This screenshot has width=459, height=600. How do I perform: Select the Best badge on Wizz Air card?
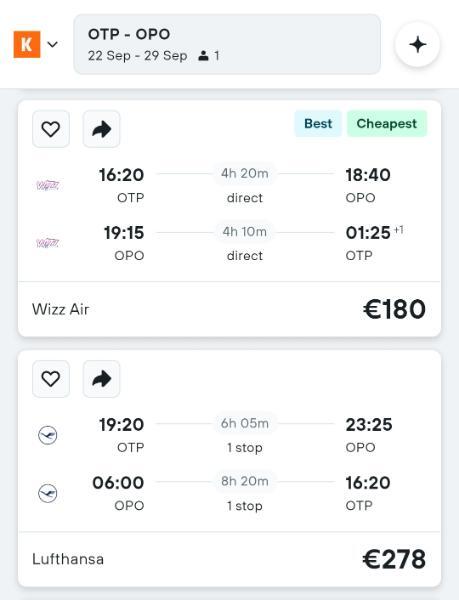pyautogui.click(x=318, y=124)
